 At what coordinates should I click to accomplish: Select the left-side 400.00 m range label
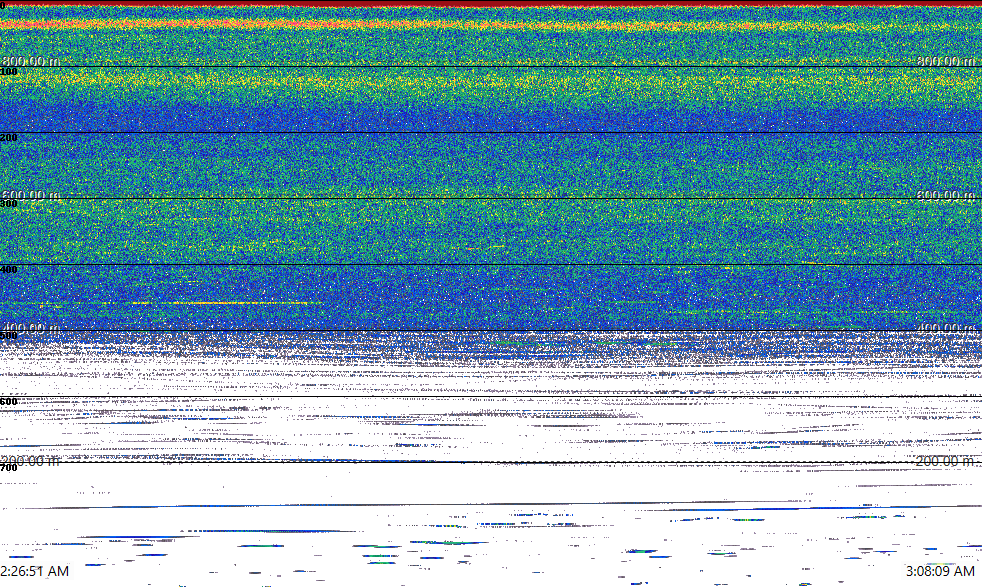tap(31, 328)
